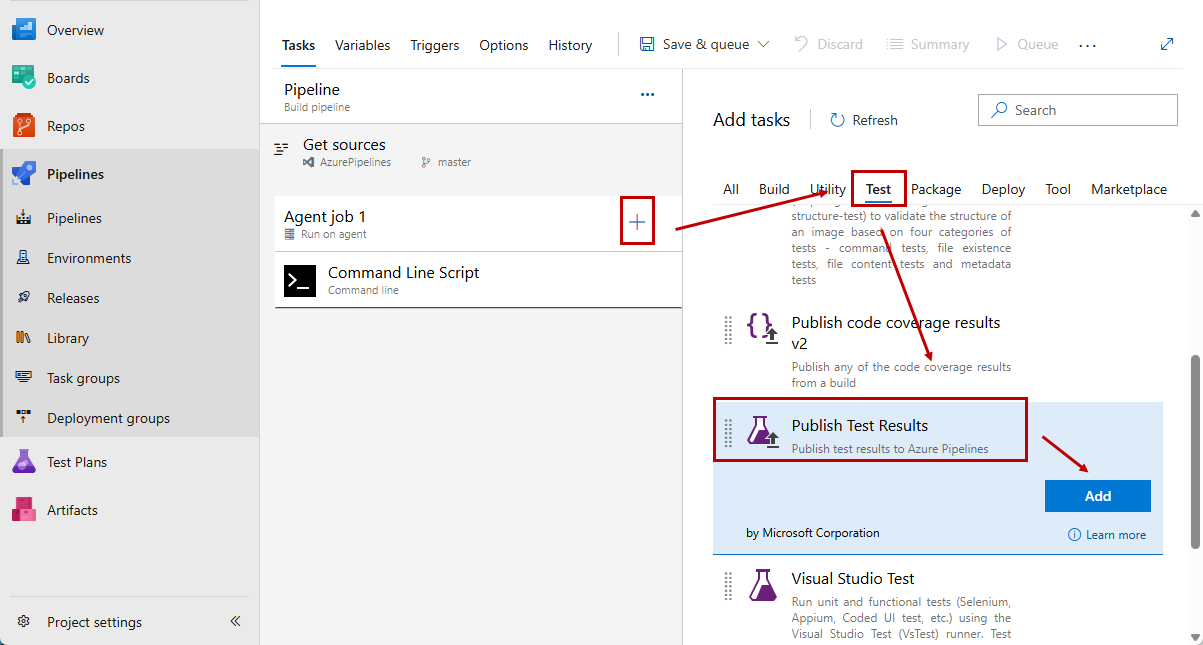
Task: Click the Environments sub-item icon
Action: pos(24,258)
